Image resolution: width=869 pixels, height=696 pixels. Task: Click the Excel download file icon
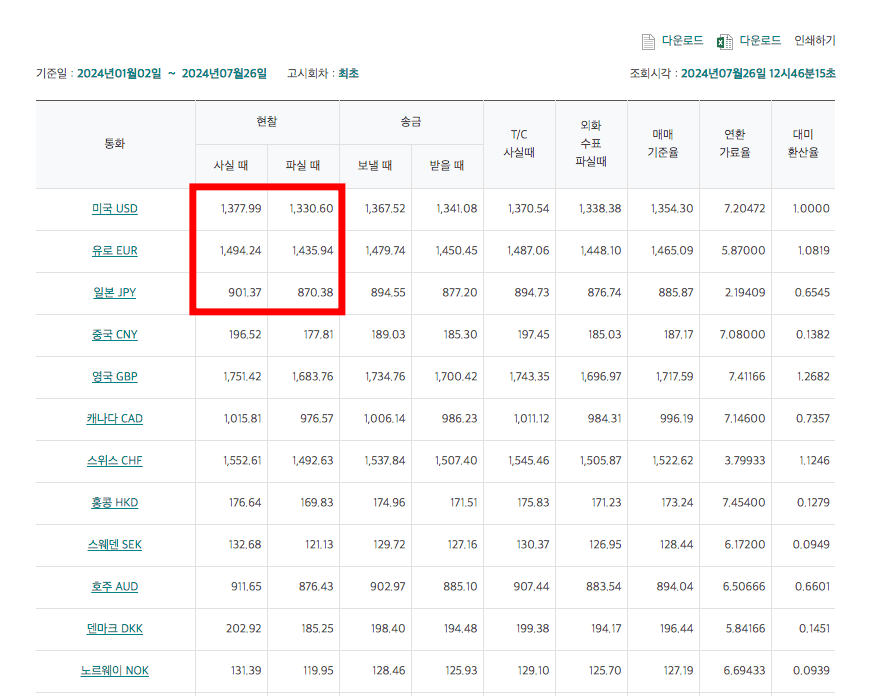tap(724, 42)
